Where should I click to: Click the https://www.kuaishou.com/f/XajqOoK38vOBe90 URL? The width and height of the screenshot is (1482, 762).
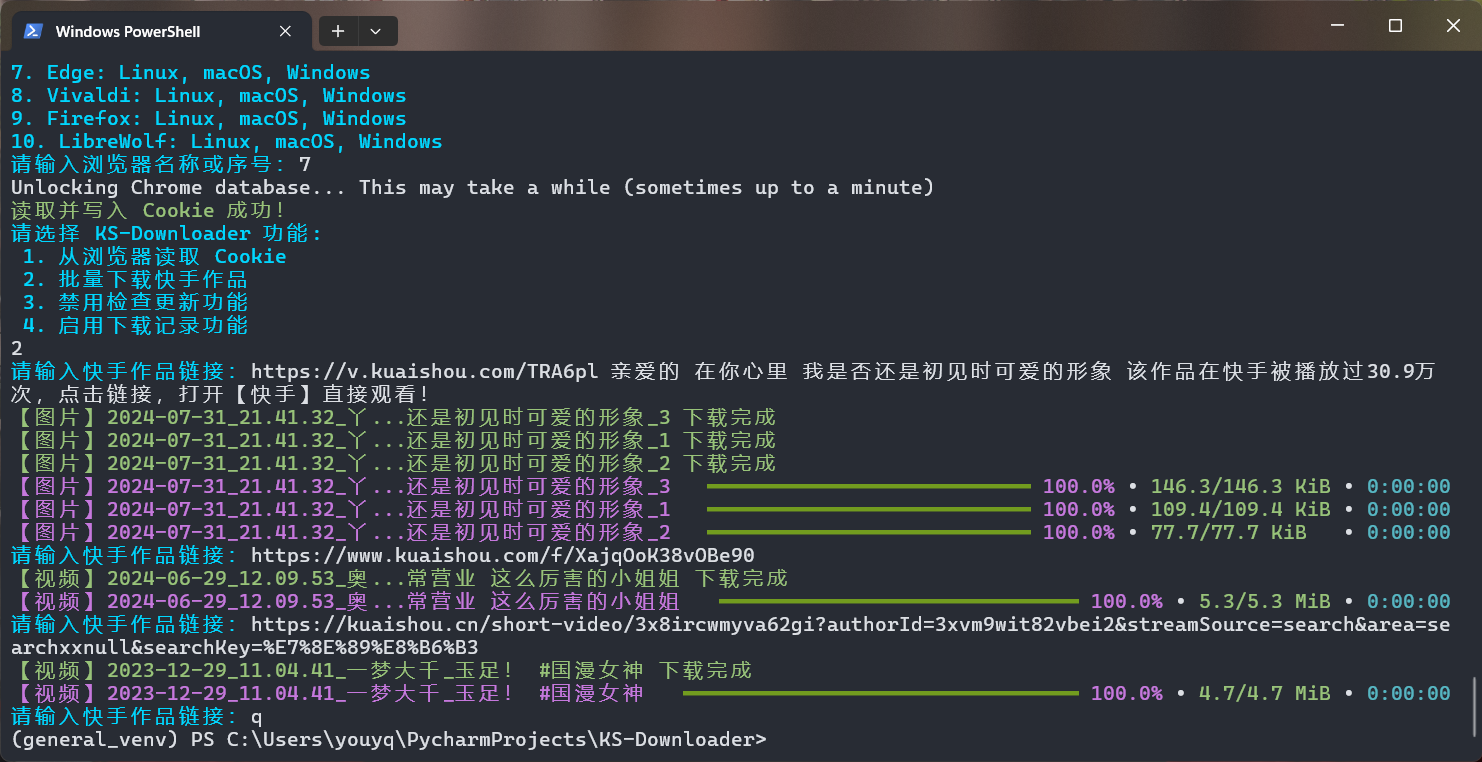coord(503,555)
